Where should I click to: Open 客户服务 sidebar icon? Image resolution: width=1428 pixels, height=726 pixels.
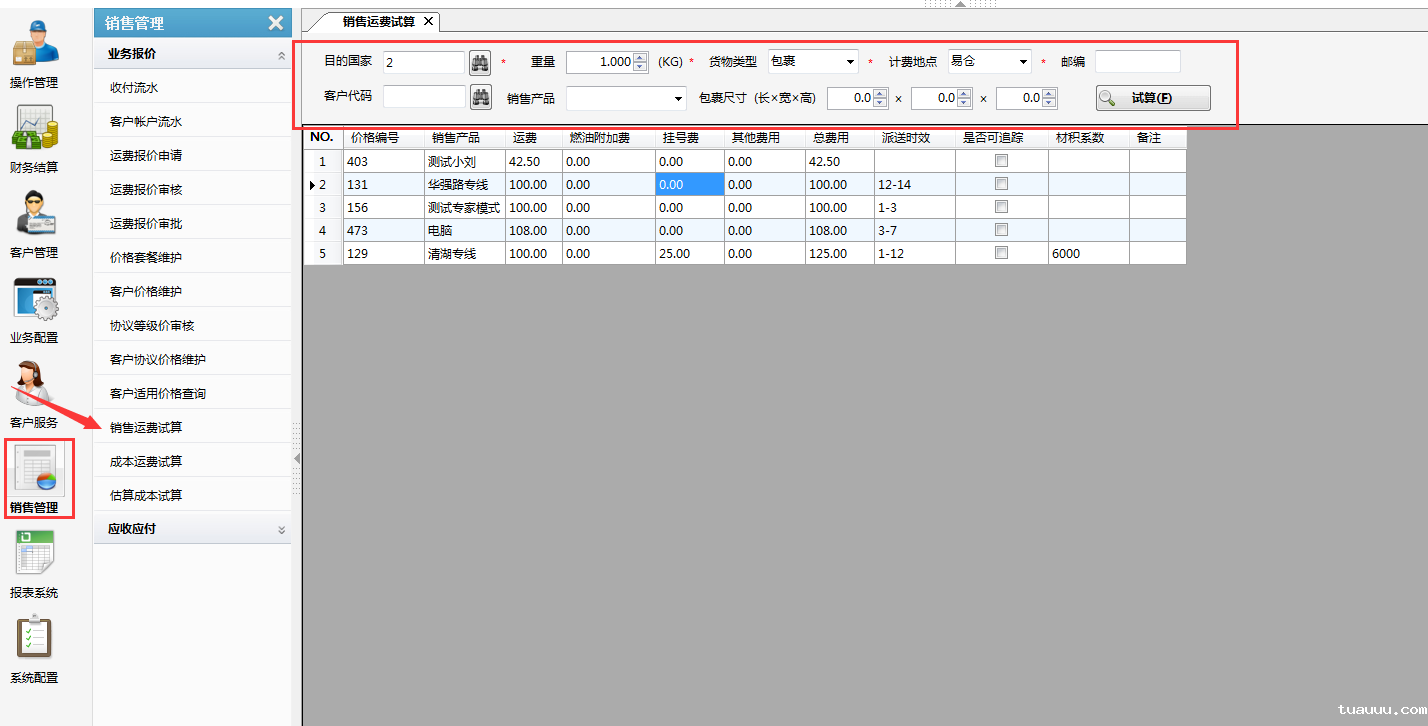35,392
